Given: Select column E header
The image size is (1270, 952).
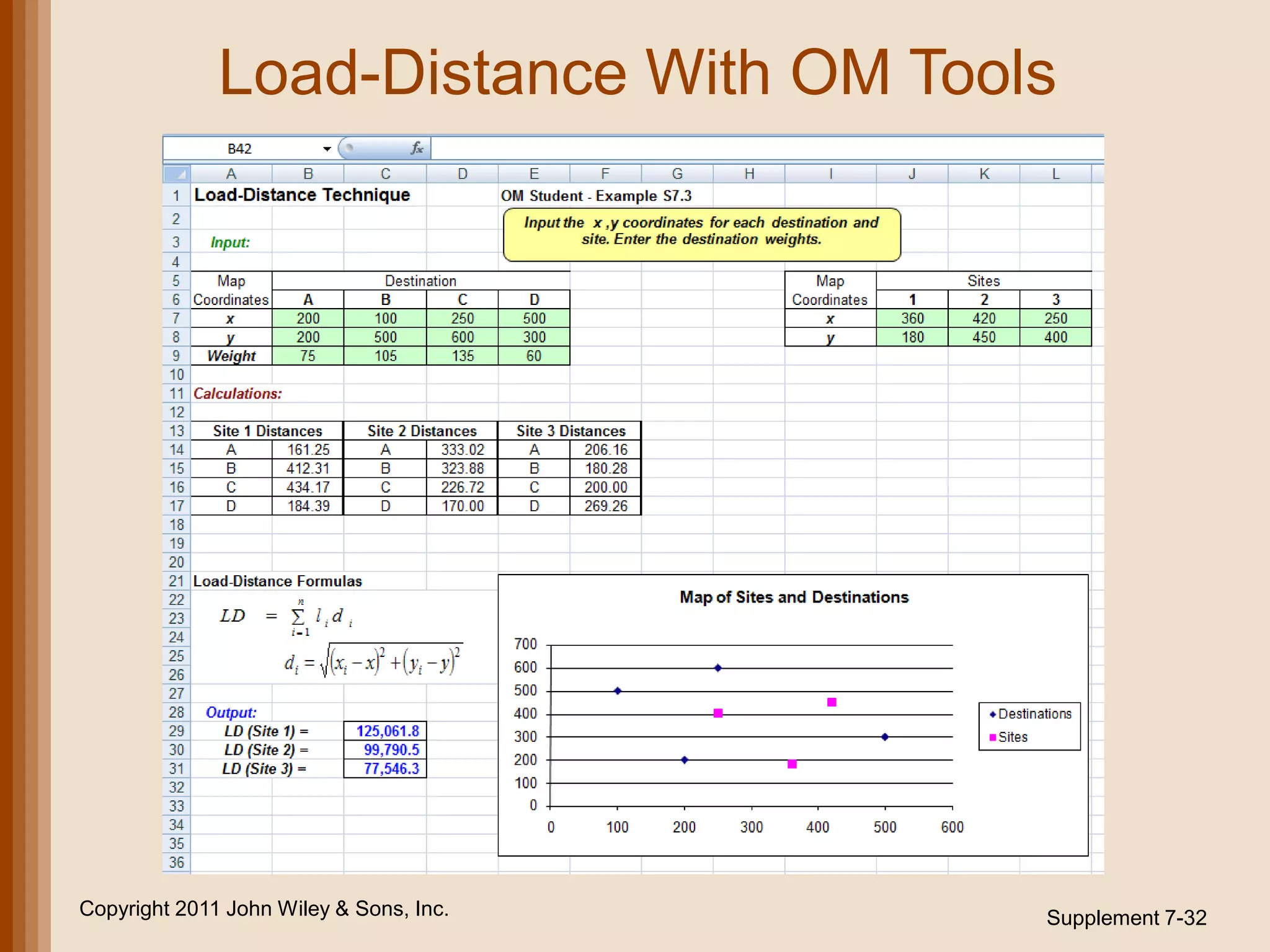Looking at the screenshot, I should [x=534, y=174].
